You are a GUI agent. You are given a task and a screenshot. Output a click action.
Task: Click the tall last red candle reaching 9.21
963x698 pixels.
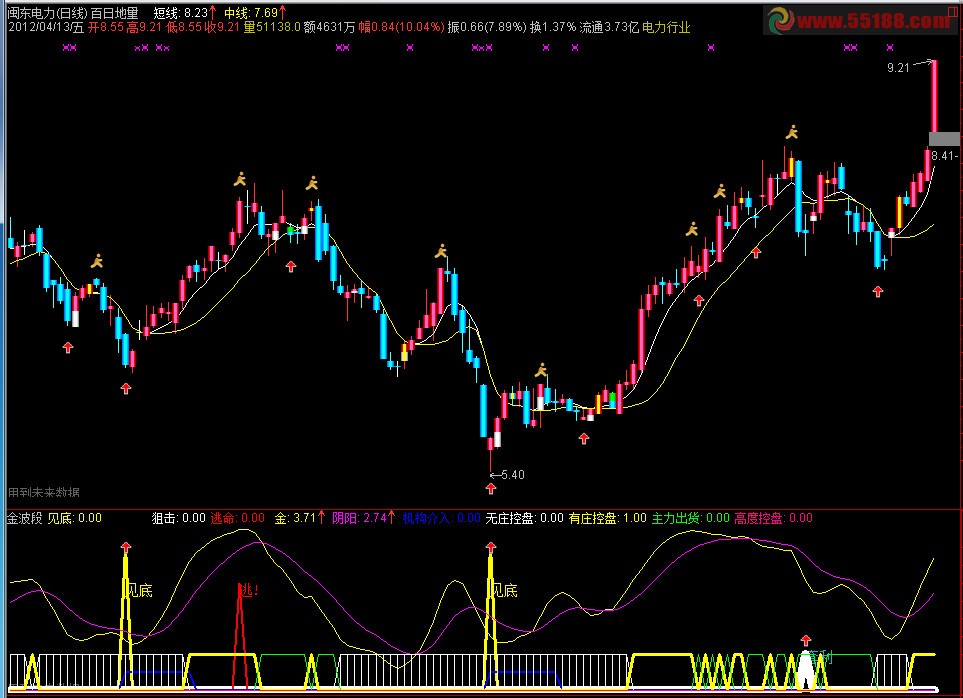(934, 97)
